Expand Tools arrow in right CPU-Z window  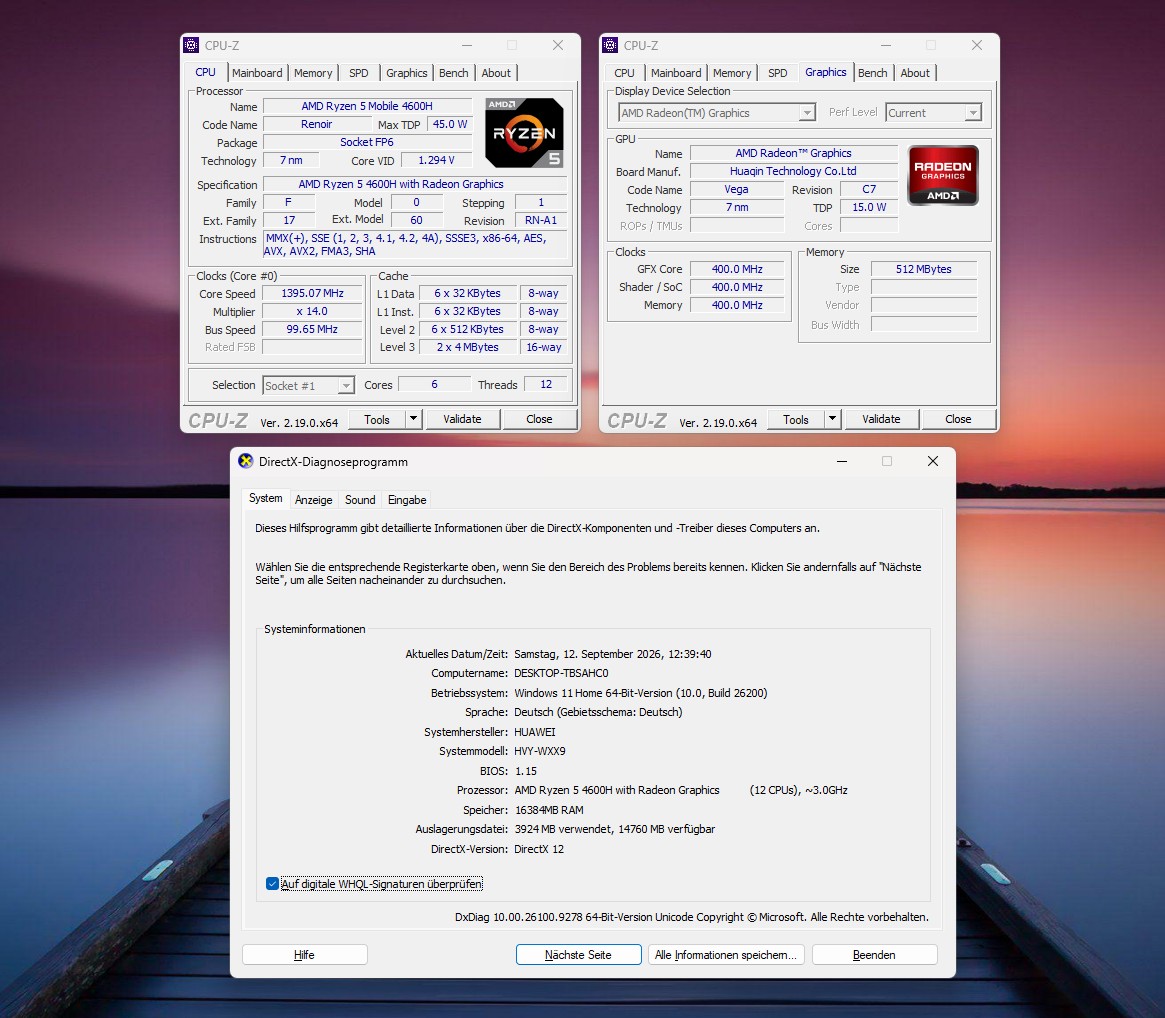[x=833, y=419]
